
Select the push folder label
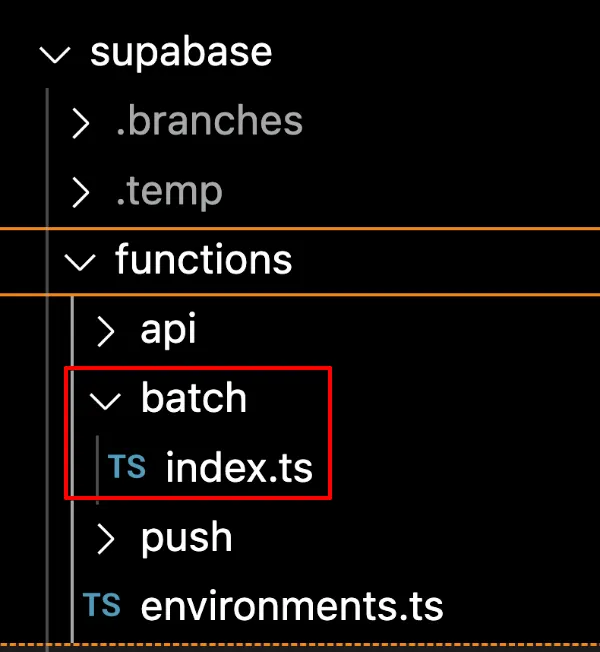point(187,538)
